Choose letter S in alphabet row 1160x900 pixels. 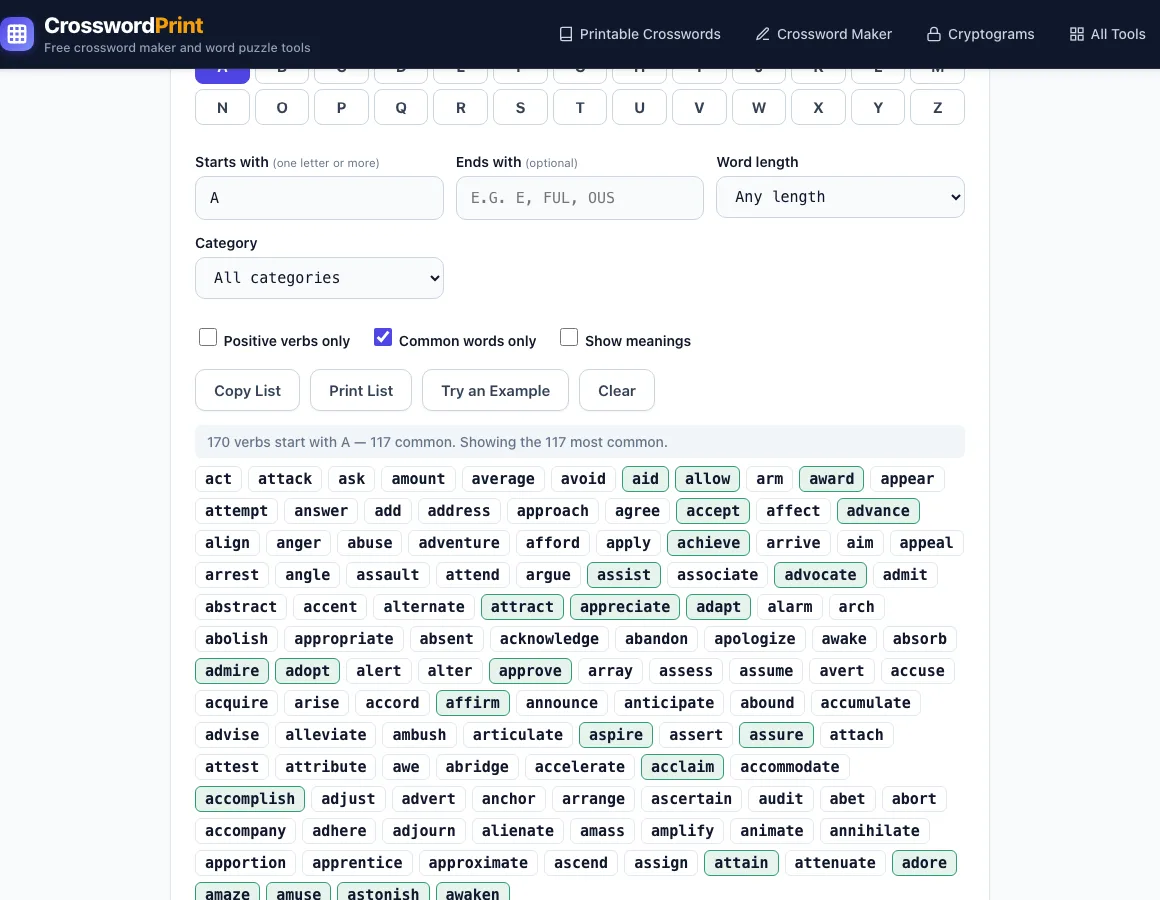[520, 107]
